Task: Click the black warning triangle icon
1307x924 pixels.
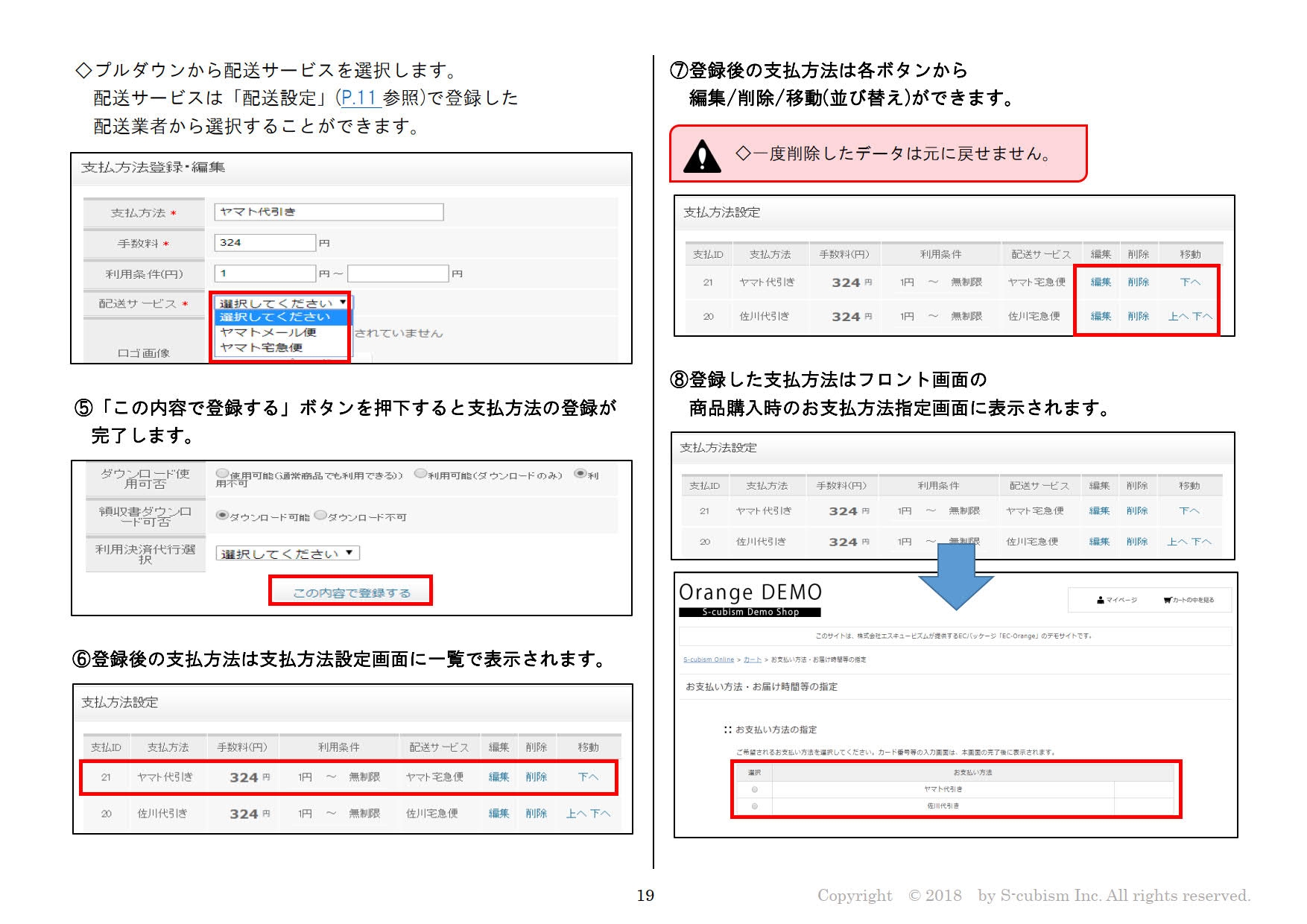Action: [702, 156]
